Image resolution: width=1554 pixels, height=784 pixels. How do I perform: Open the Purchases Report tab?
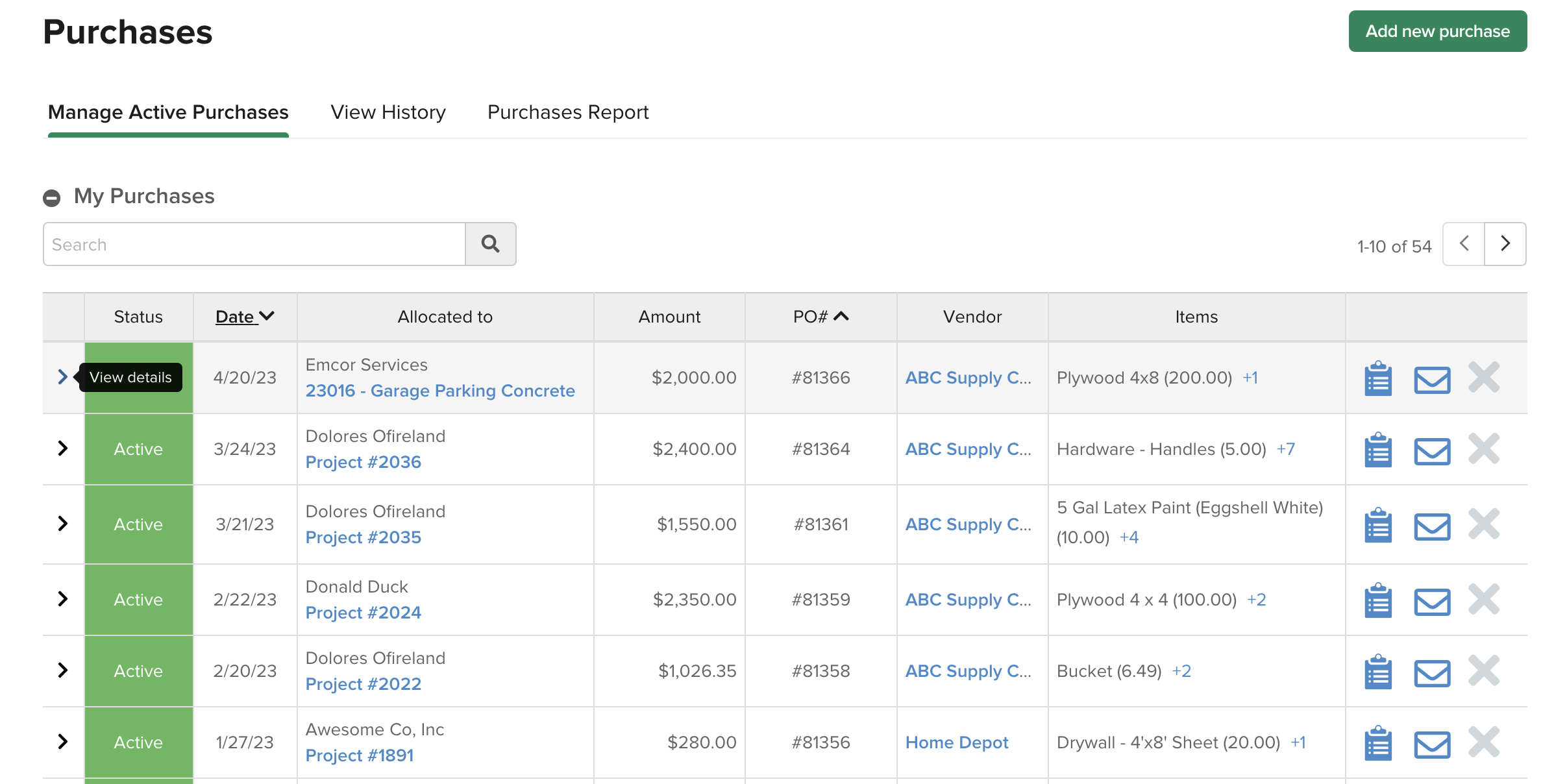[567, 112]
